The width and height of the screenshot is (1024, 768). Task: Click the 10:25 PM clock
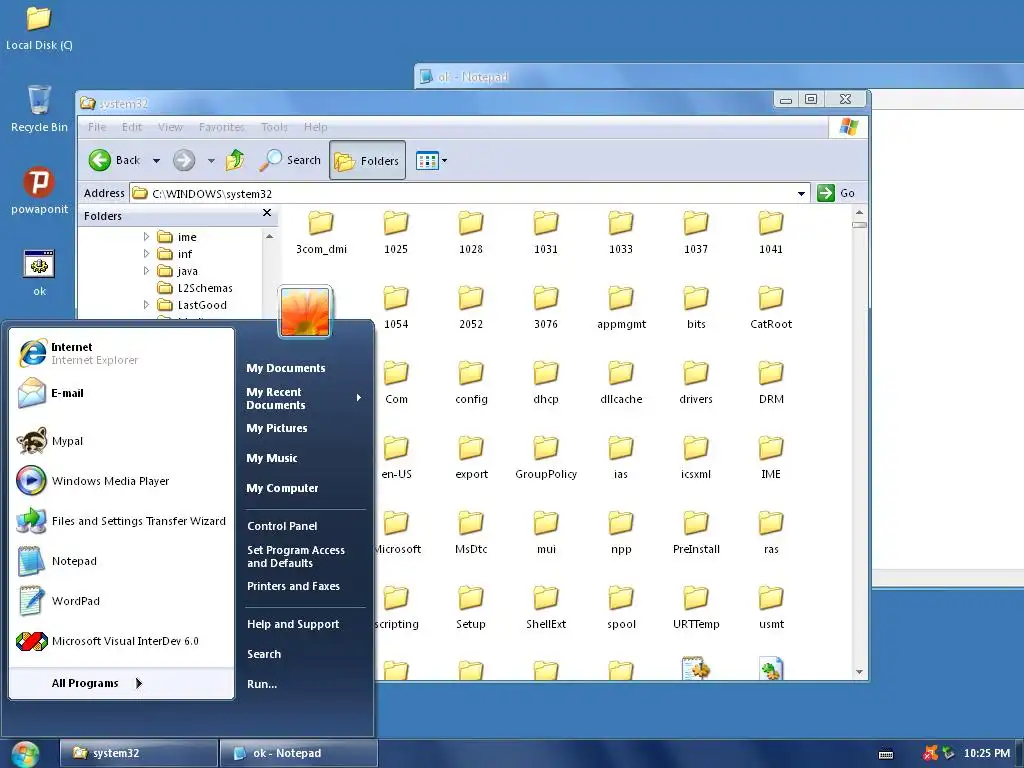(987, 754)
